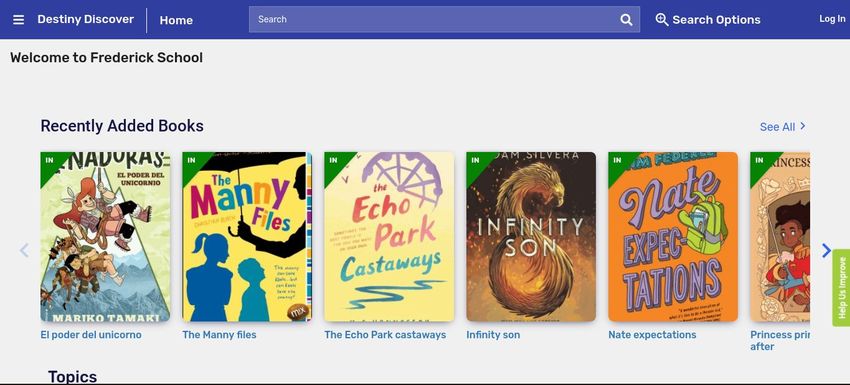Viewport: 850px width, 385px height.
Task: Click the magnifying glass search icon
Action: (x=626, y=20)
